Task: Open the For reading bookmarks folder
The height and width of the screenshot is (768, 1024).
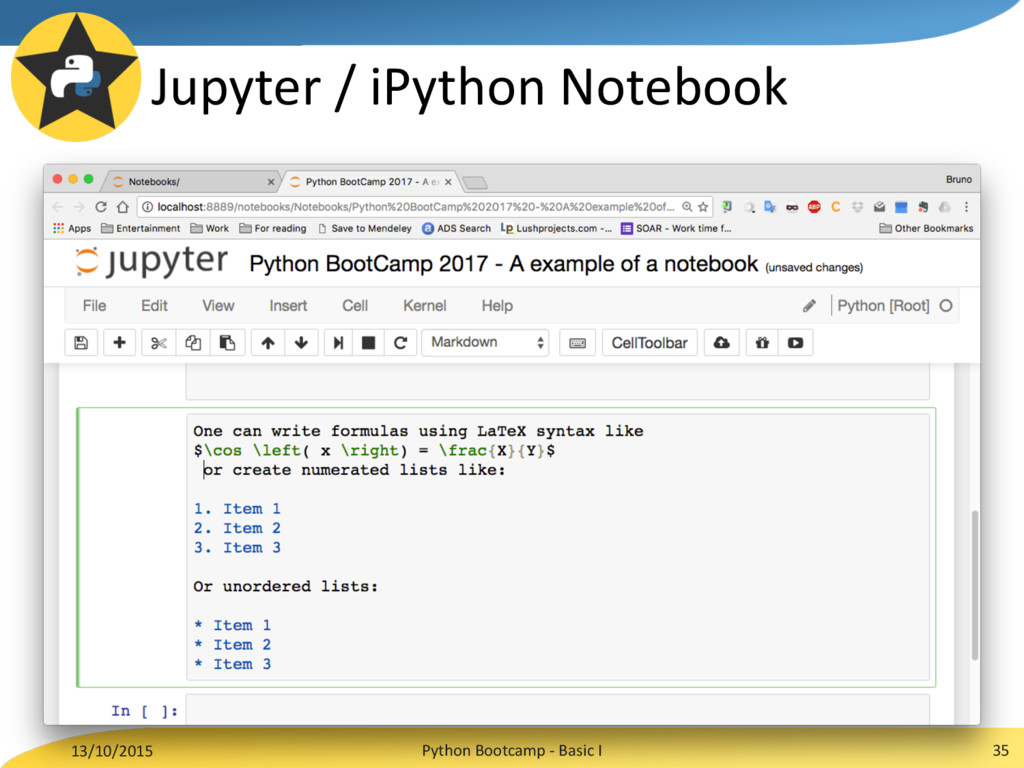Action: tap(273, 229)
